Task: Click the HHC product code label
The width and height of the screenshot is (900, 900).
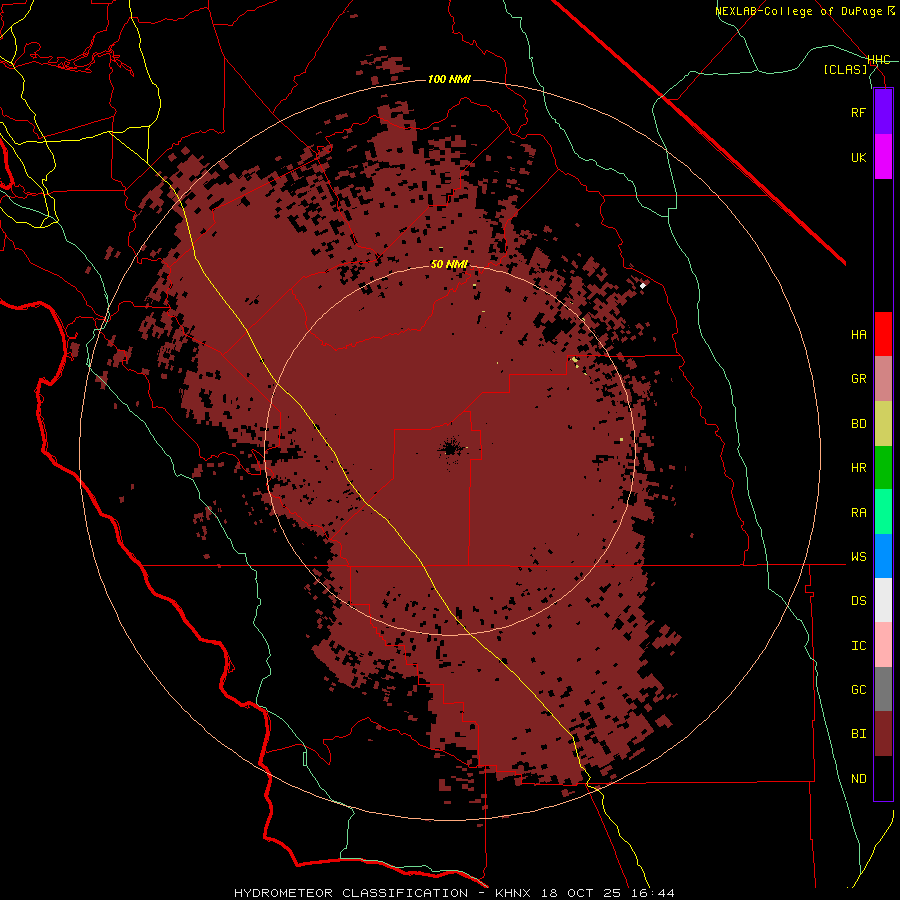Action: coord(878,60)
